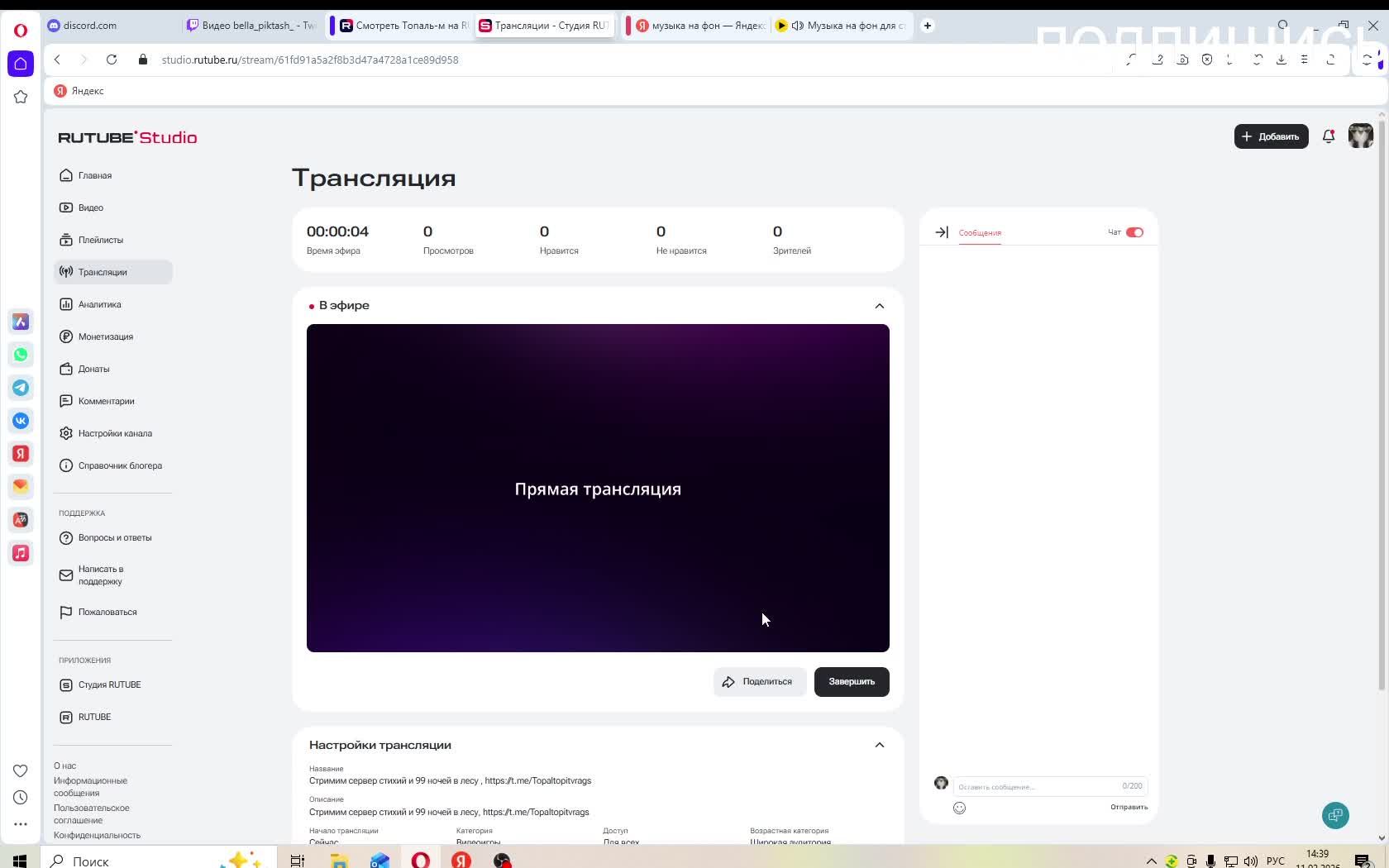Switch to Музыка на фон для playing tab
Image resolution: width=1389 pixels, height=868 pixels.
(842, 26)
